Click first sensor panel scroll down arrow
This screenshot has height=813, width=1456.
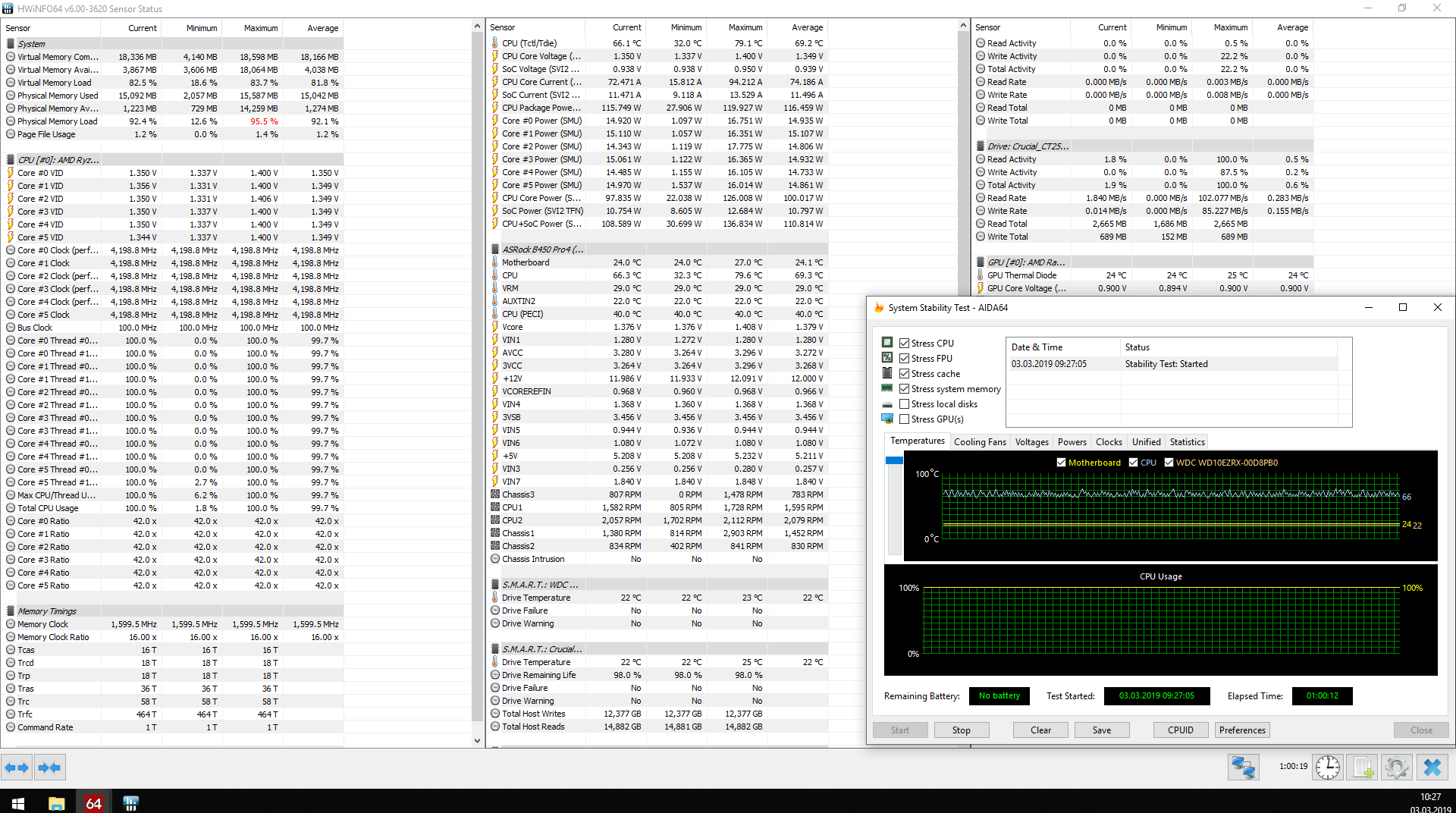(477, 741)
